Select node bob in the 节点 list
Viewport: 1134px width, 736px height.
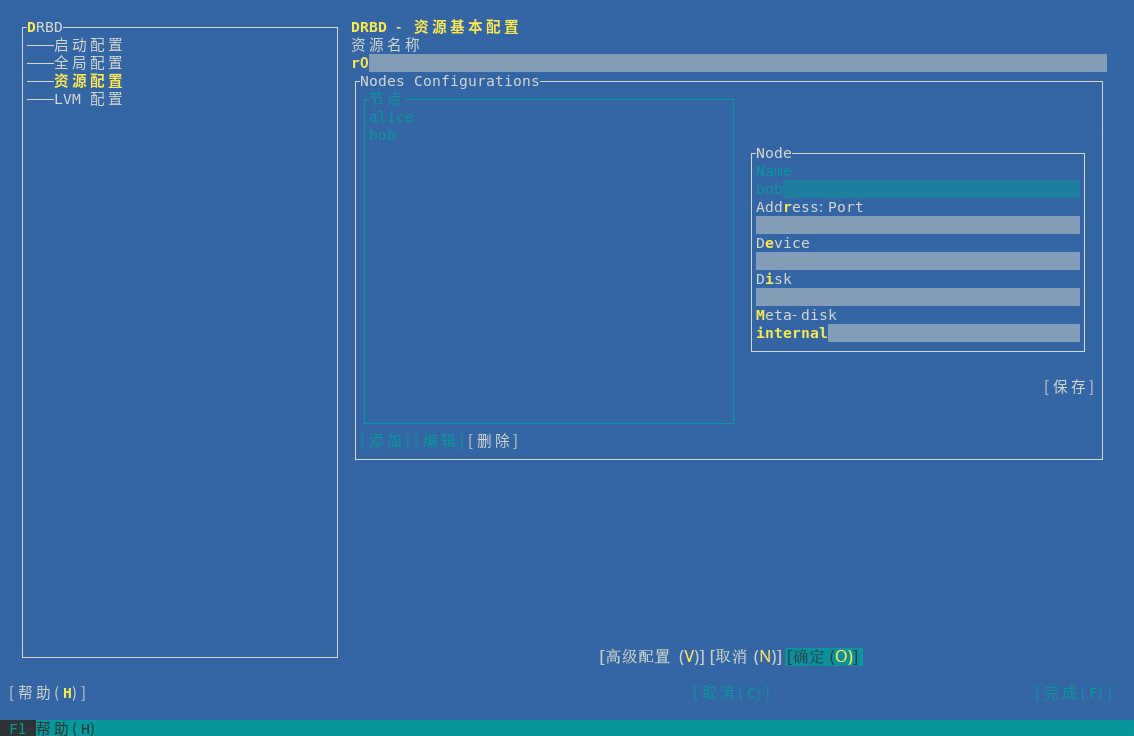[382, 135]
